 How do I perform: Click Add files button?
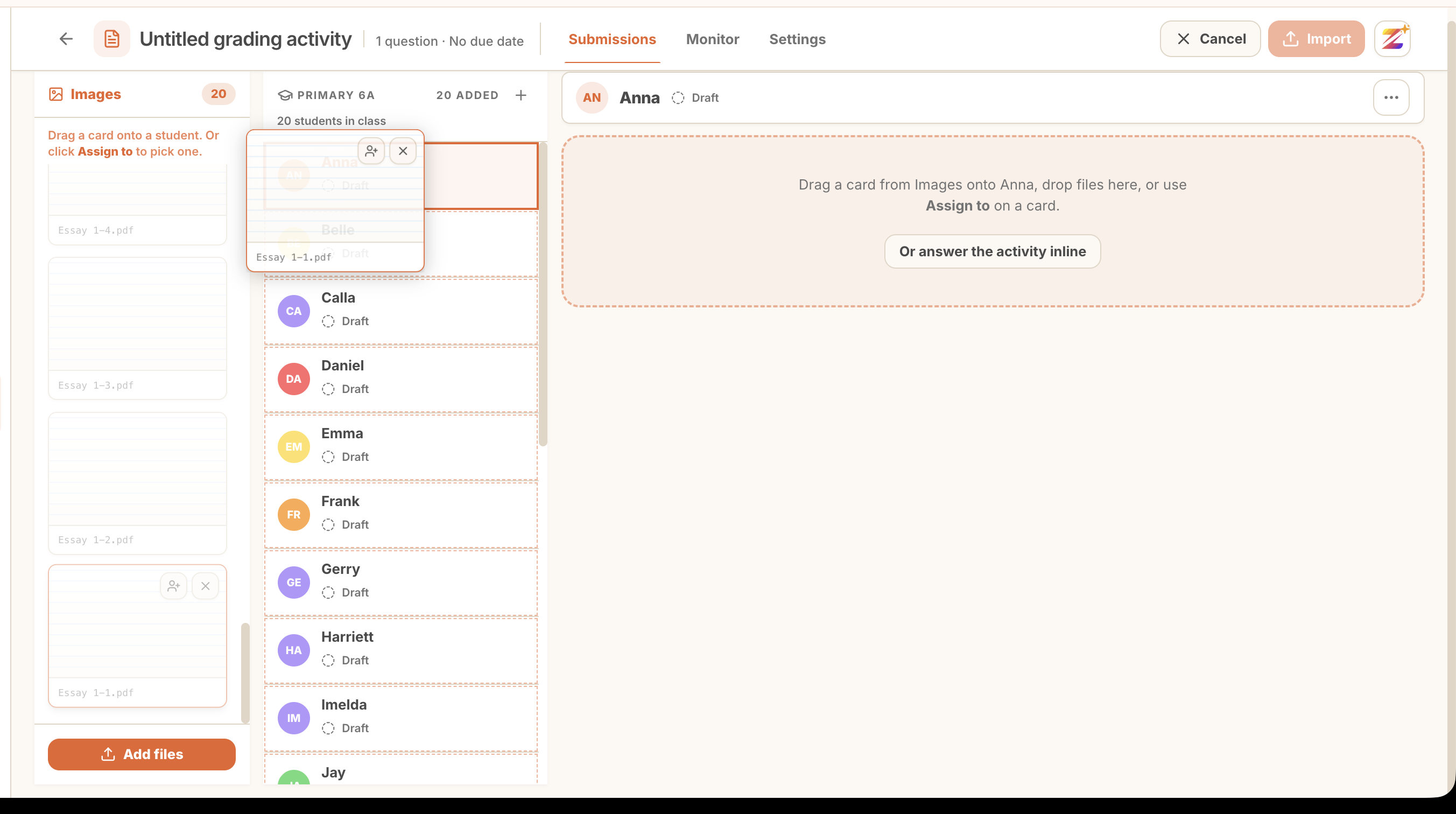(142, 754)
